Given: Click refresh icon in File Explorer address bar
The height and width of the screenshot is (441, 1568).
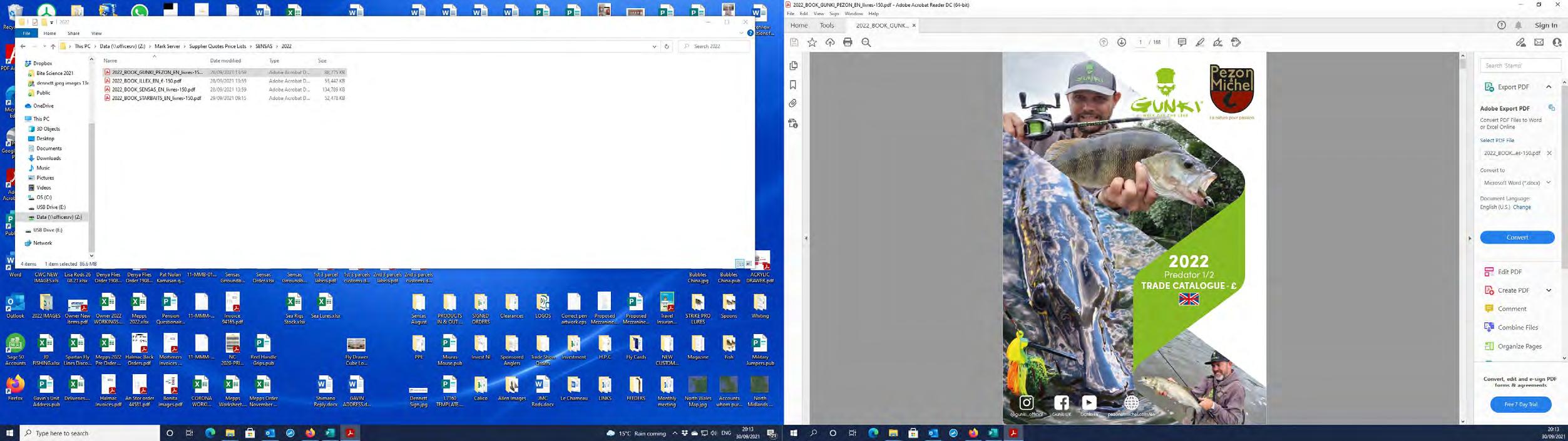Looking at the screenshot, I should 667,46.
